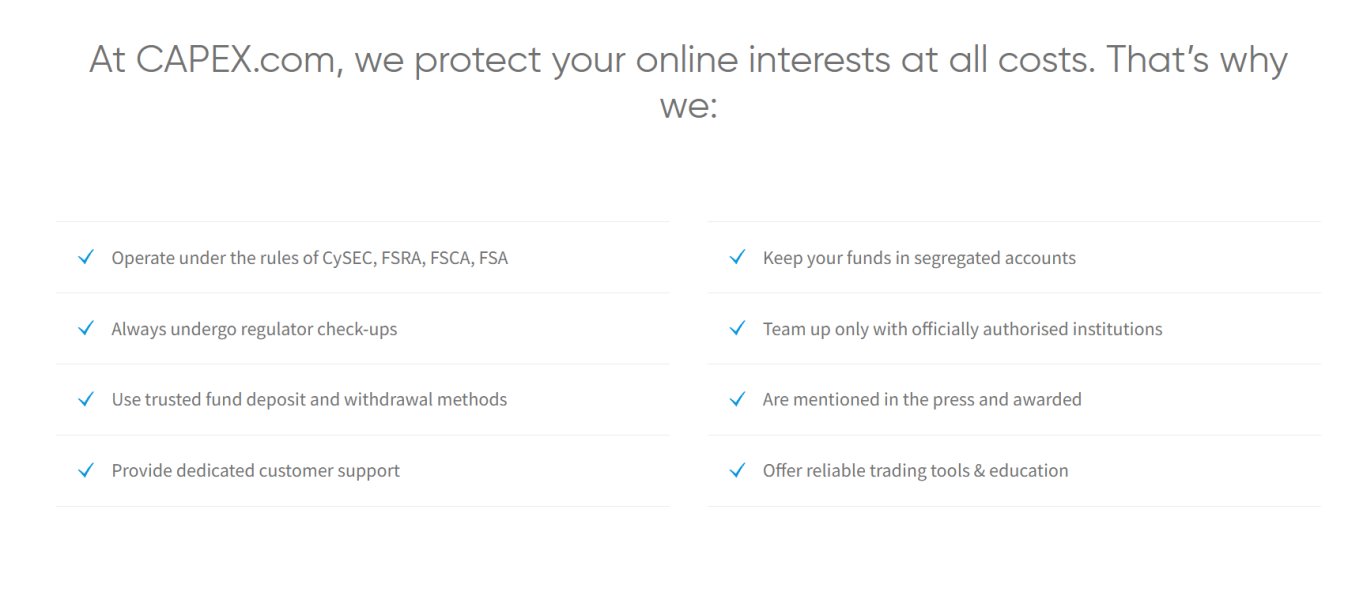Click 'Offer reliable trading tools & education' text
The width and height of the screenshot is (1348, 600).
tap(915, 471)
